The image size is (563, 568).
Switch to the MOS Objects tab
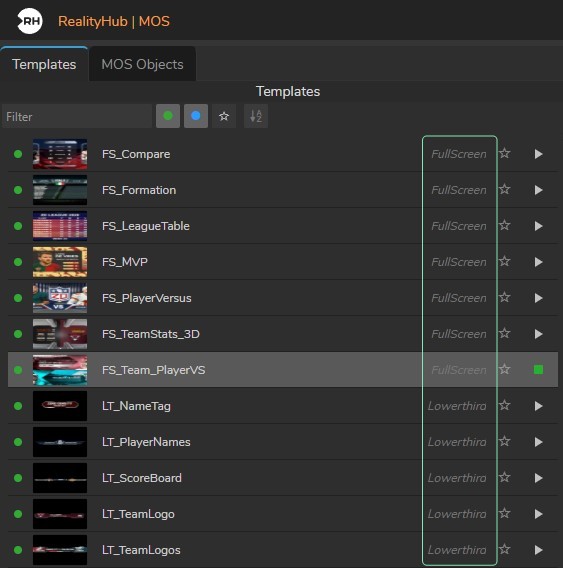pos(142,64)
